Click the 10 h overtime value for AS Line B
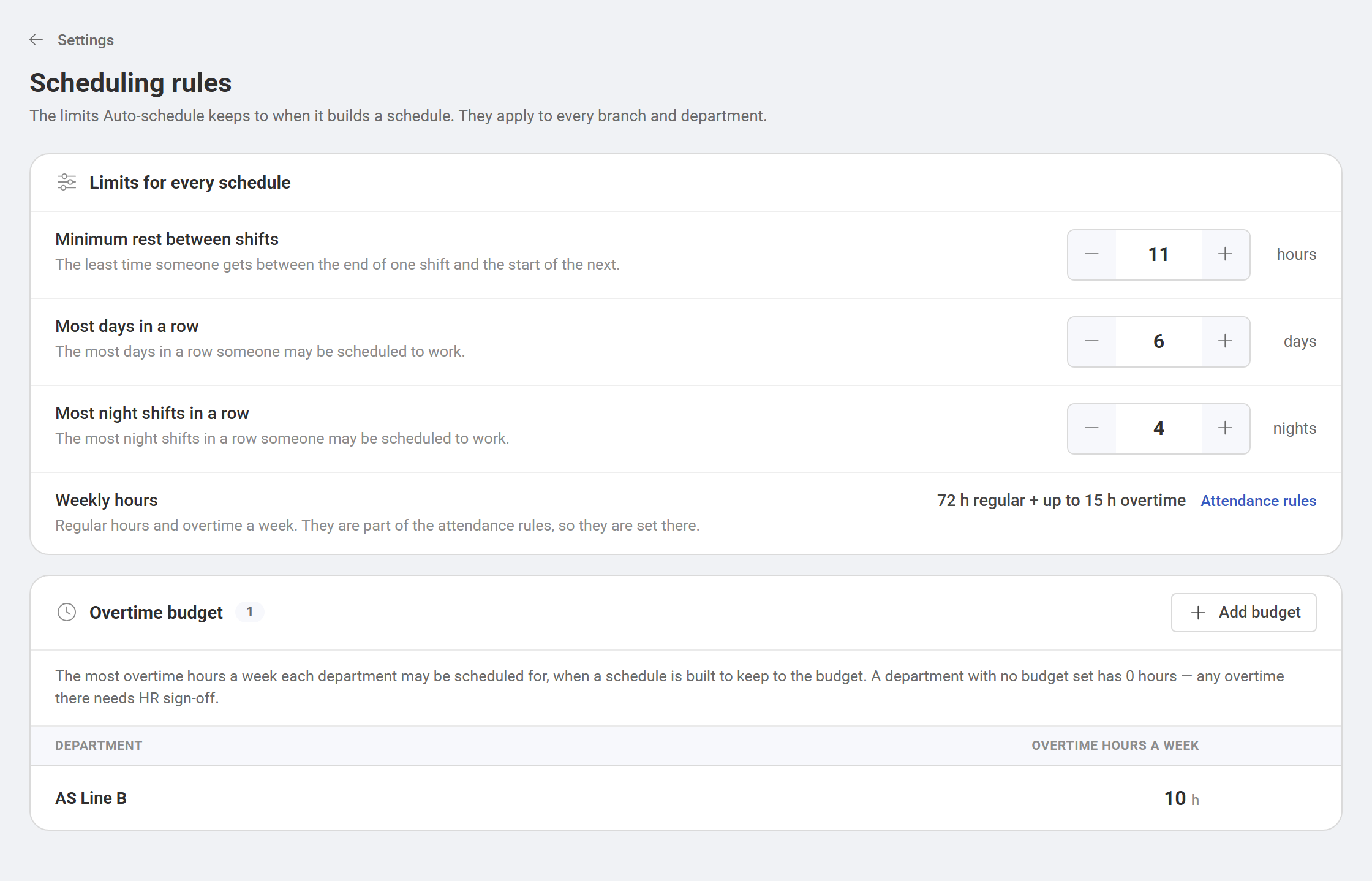 point(1182,798)
